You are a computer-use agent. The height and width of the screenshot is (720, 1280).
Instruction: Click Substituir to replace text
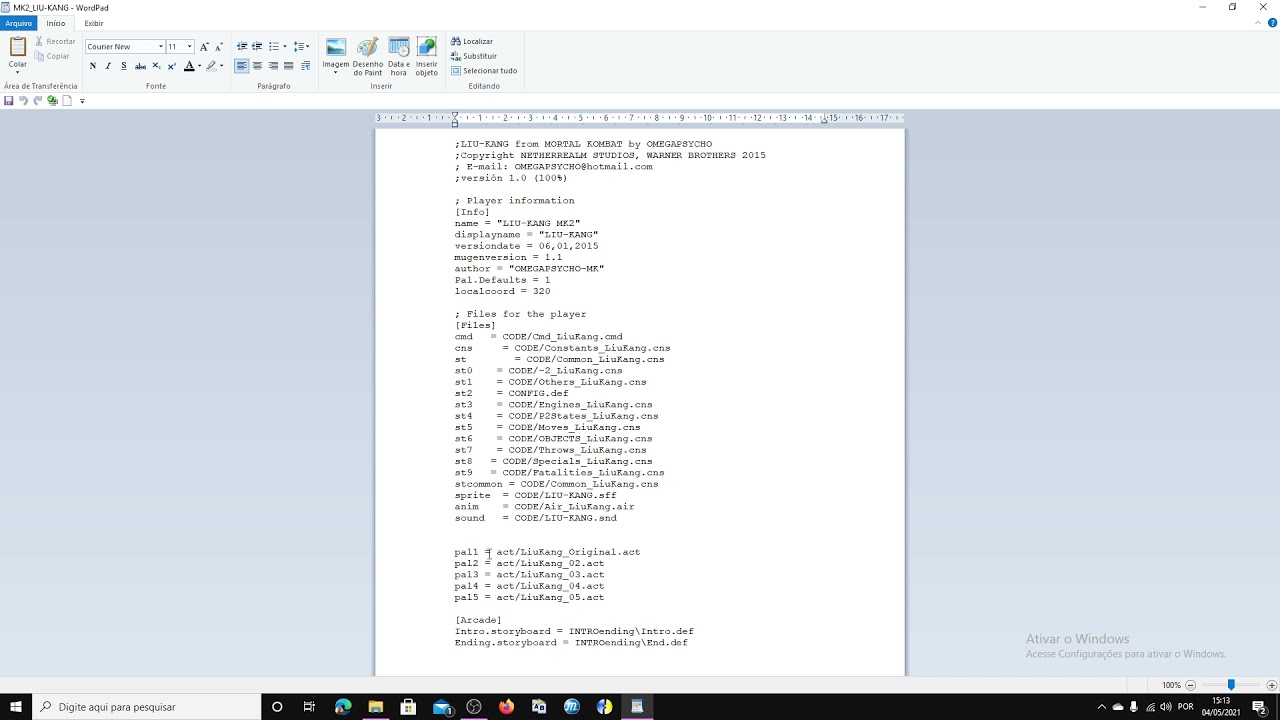coord(474,56)
